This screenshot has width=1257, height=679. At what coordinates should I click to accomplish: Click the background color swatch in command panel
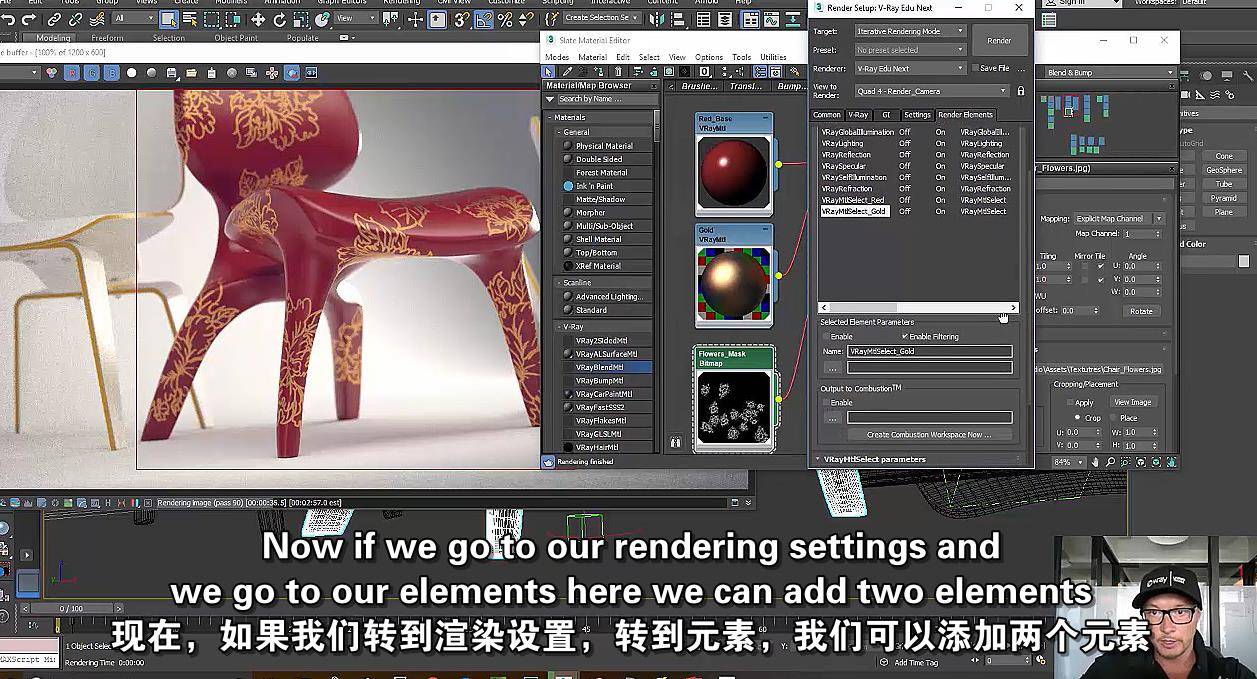pyautogui.click(x=1244, y=261)
